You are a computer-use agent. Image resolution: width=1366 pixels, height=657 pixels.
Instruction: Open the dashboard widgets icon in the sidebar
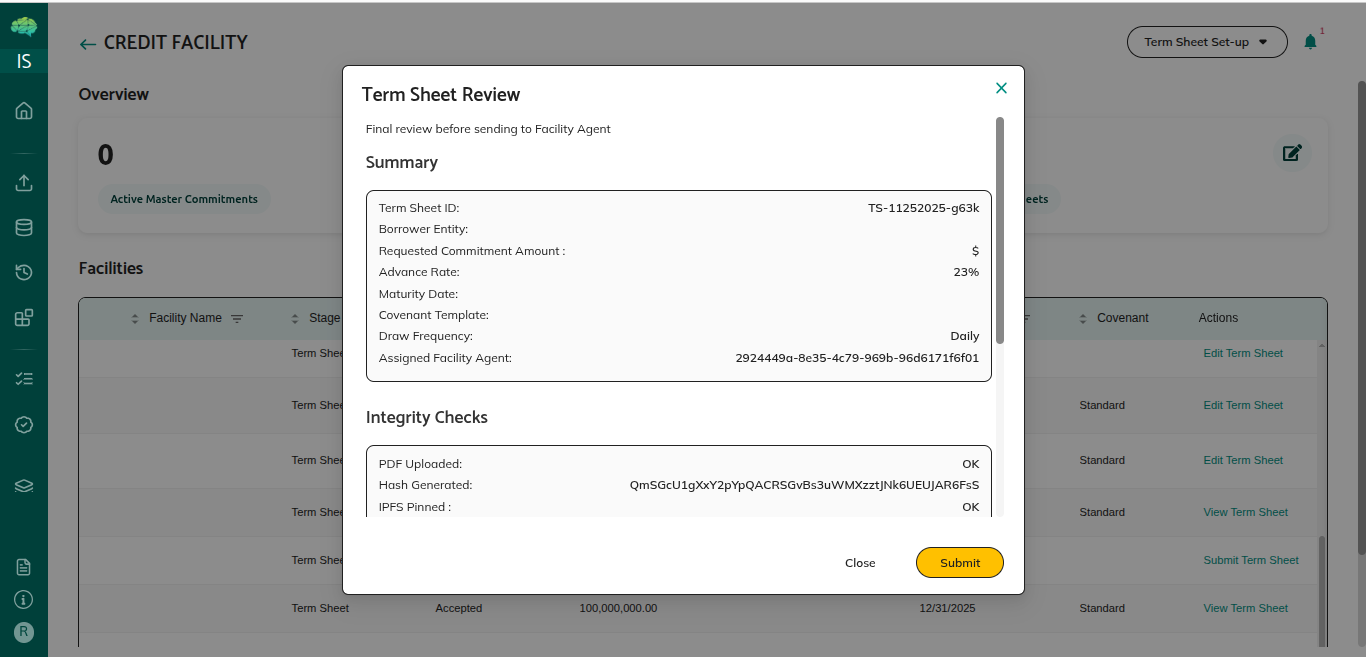click(x=24, y=318)
